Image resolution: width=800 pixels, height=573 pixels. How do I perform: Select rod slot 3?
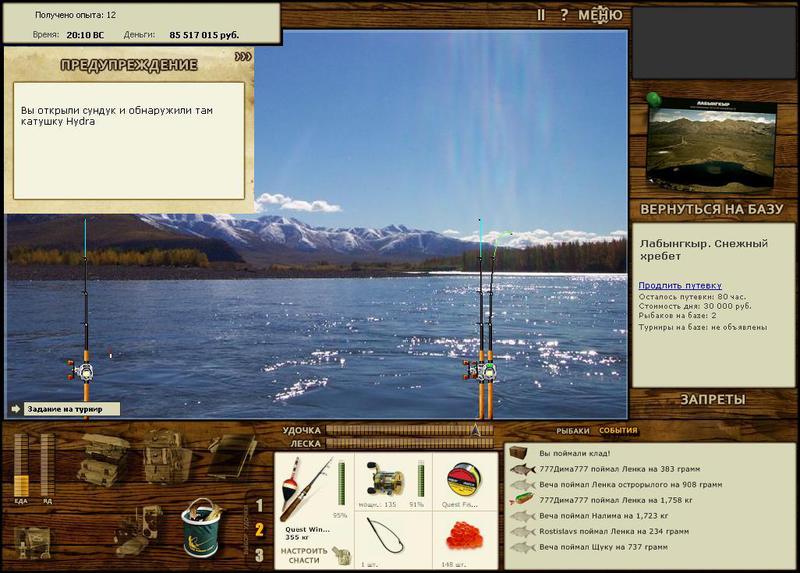pos(259,555)
